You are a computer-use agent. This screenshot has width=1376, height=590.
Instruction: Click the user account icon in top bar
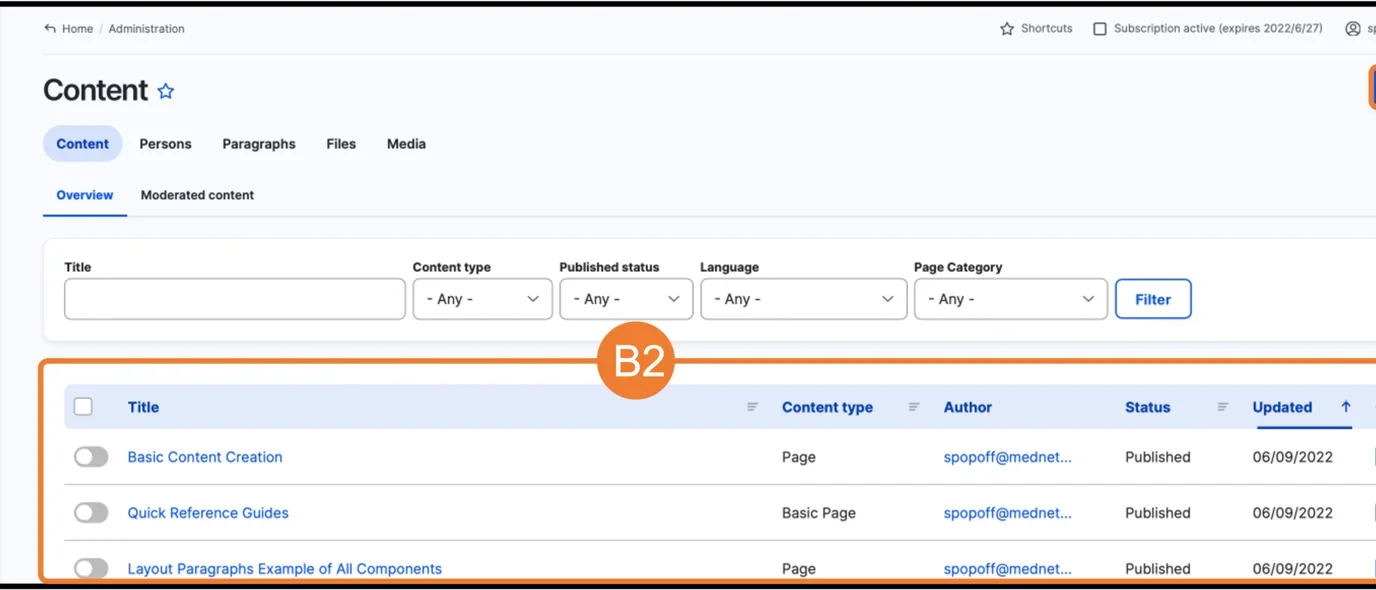click(1353, 29)
